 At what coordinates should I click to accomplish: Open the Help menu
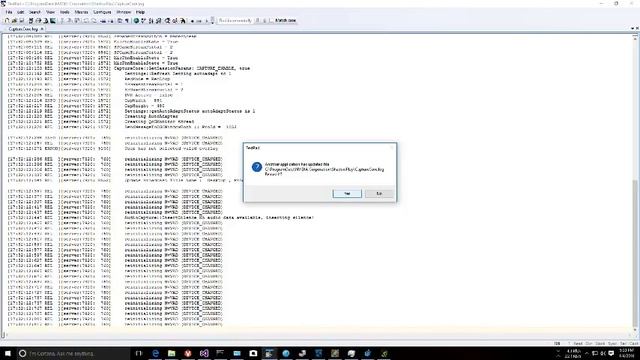[140, 12]
